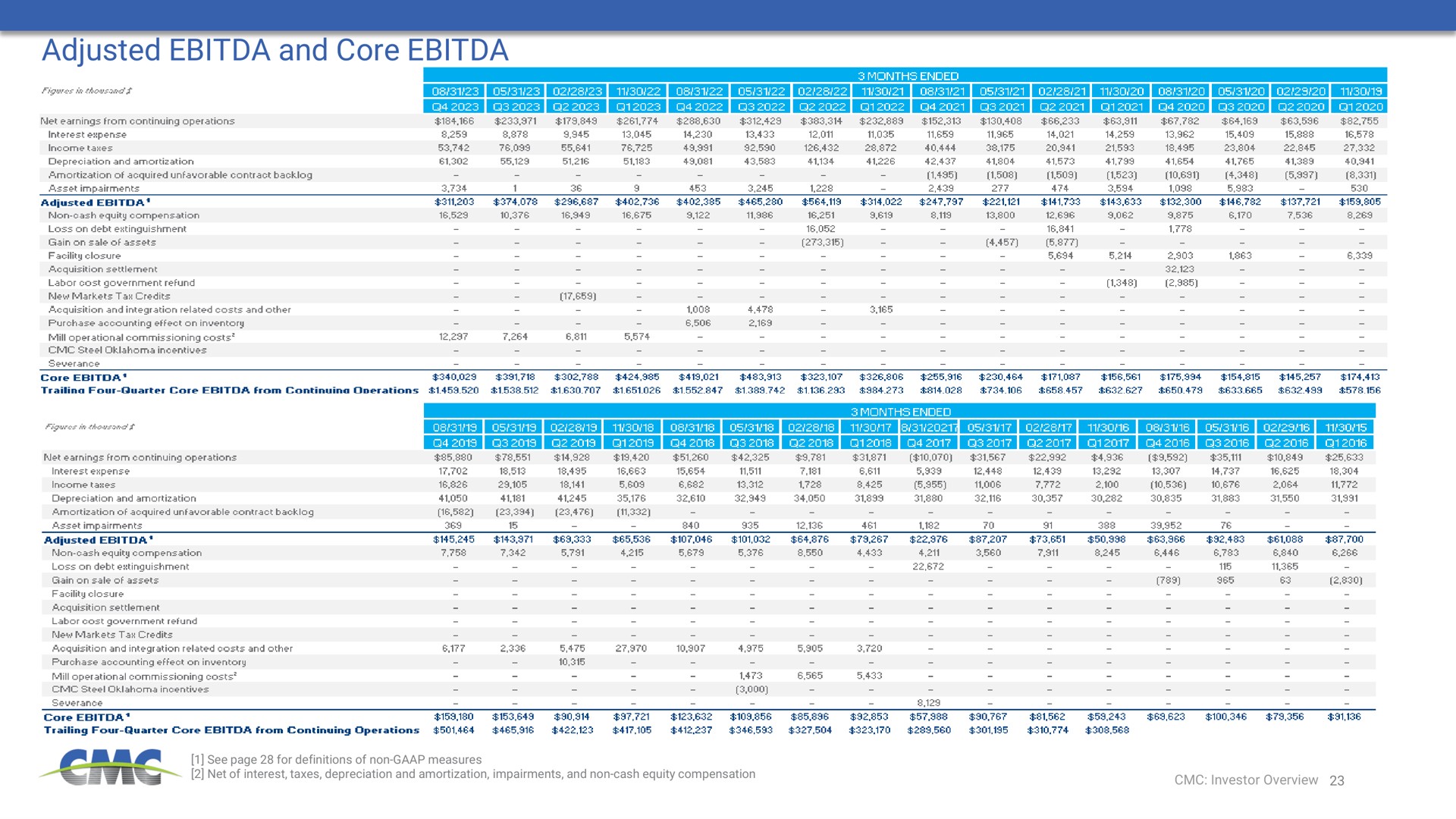This screenshot has width=1456, height=819.
Task: Click the page number 23
Action: click(1337, 781)
